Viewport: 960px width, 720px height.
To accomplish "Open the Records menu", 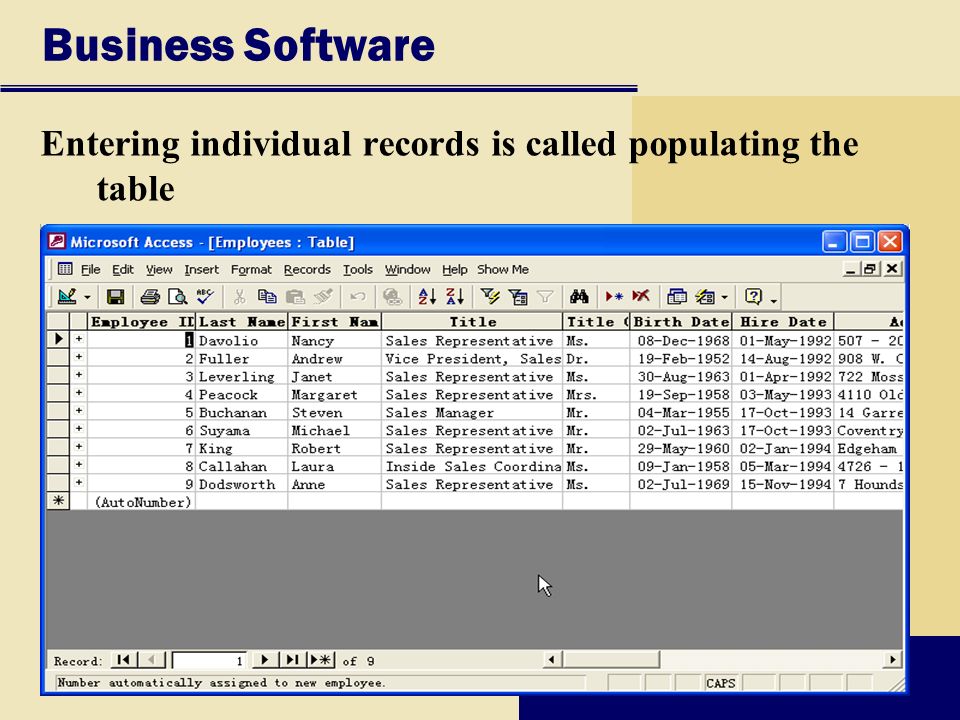I will pyautogui.click(x=307, y=269).
